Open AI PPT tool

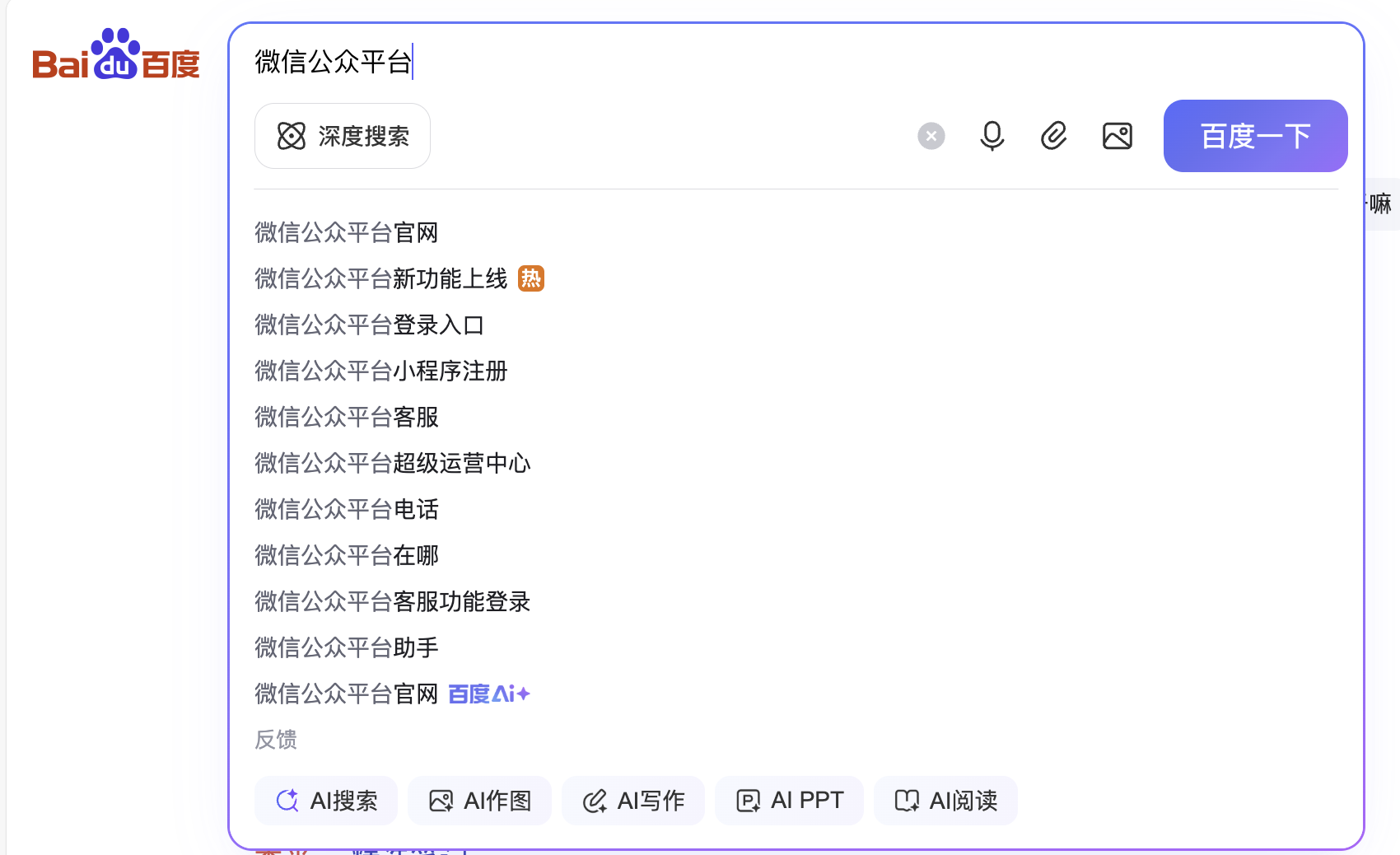790,801
